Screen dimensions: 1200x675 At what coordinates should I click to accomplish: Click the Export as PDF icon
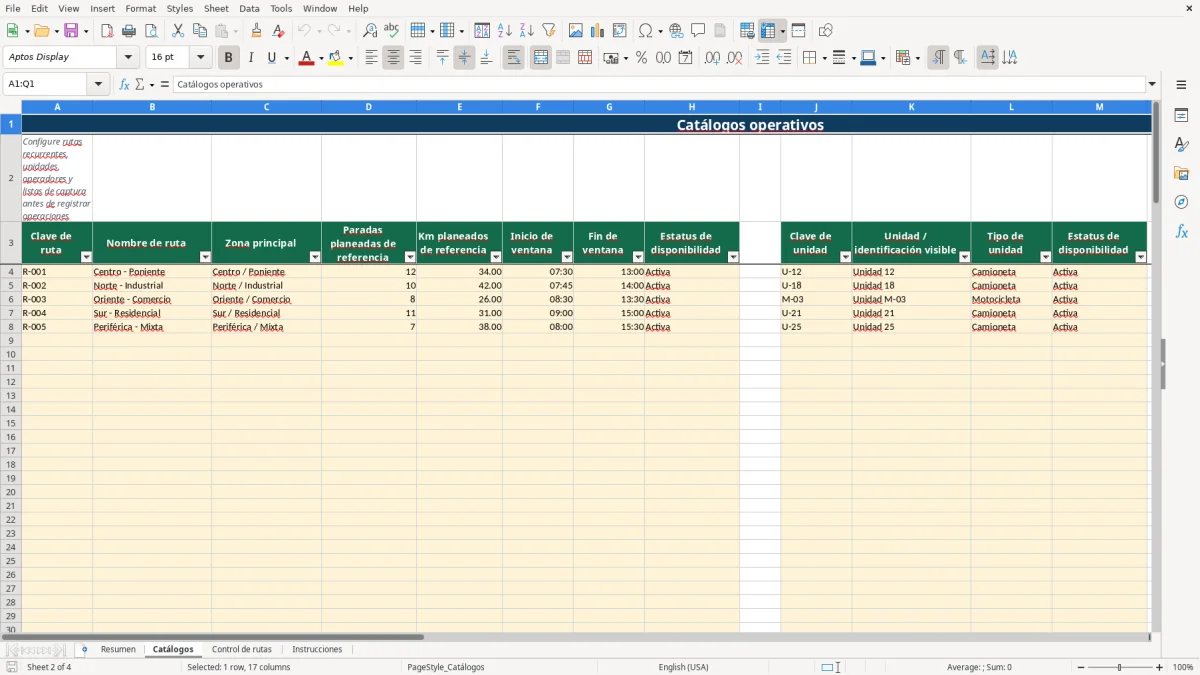pos(107,31)
